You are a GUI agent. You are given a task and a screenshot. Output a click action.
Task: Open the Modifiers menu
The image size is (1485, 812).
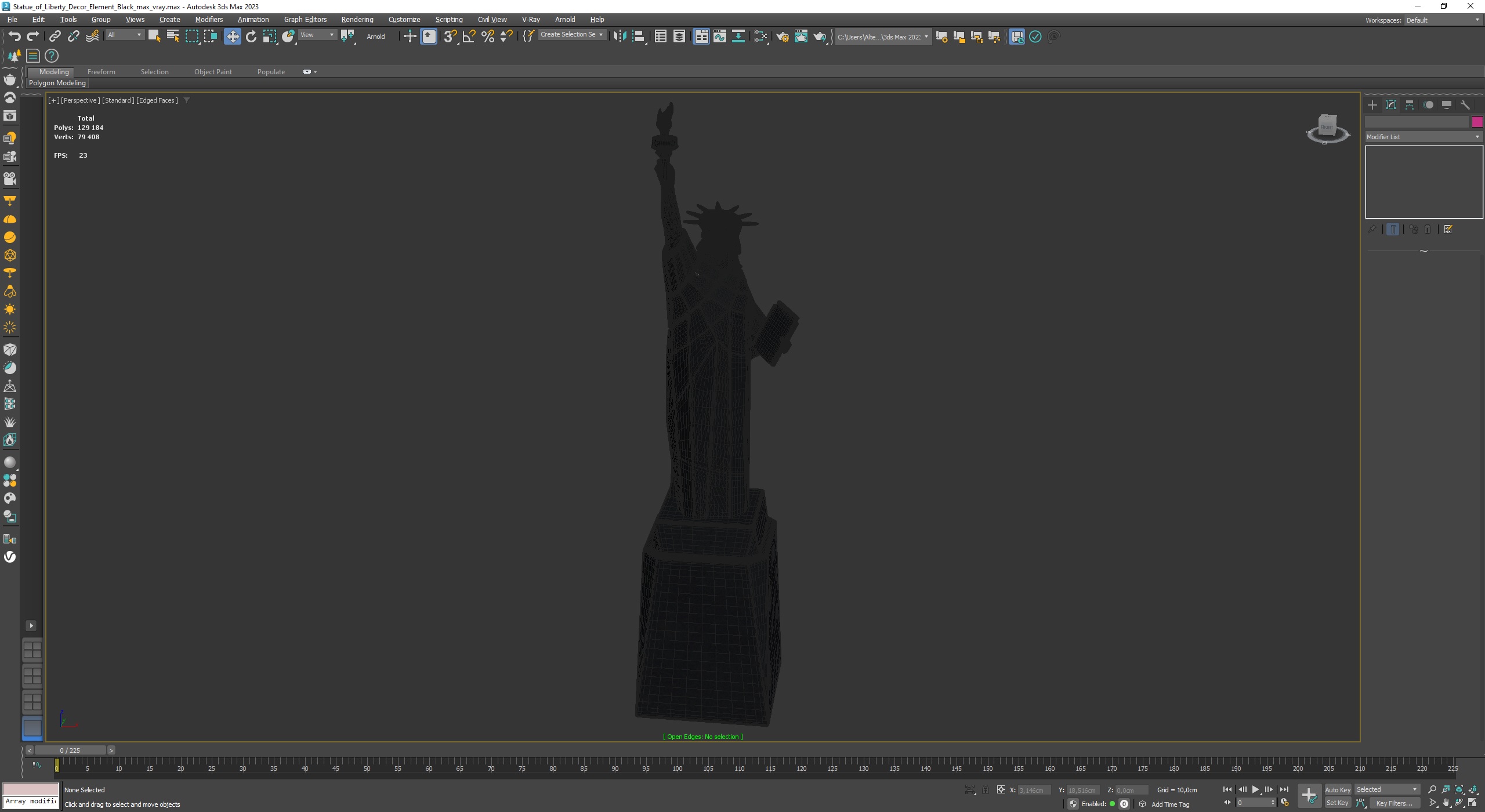pos(209,20)
